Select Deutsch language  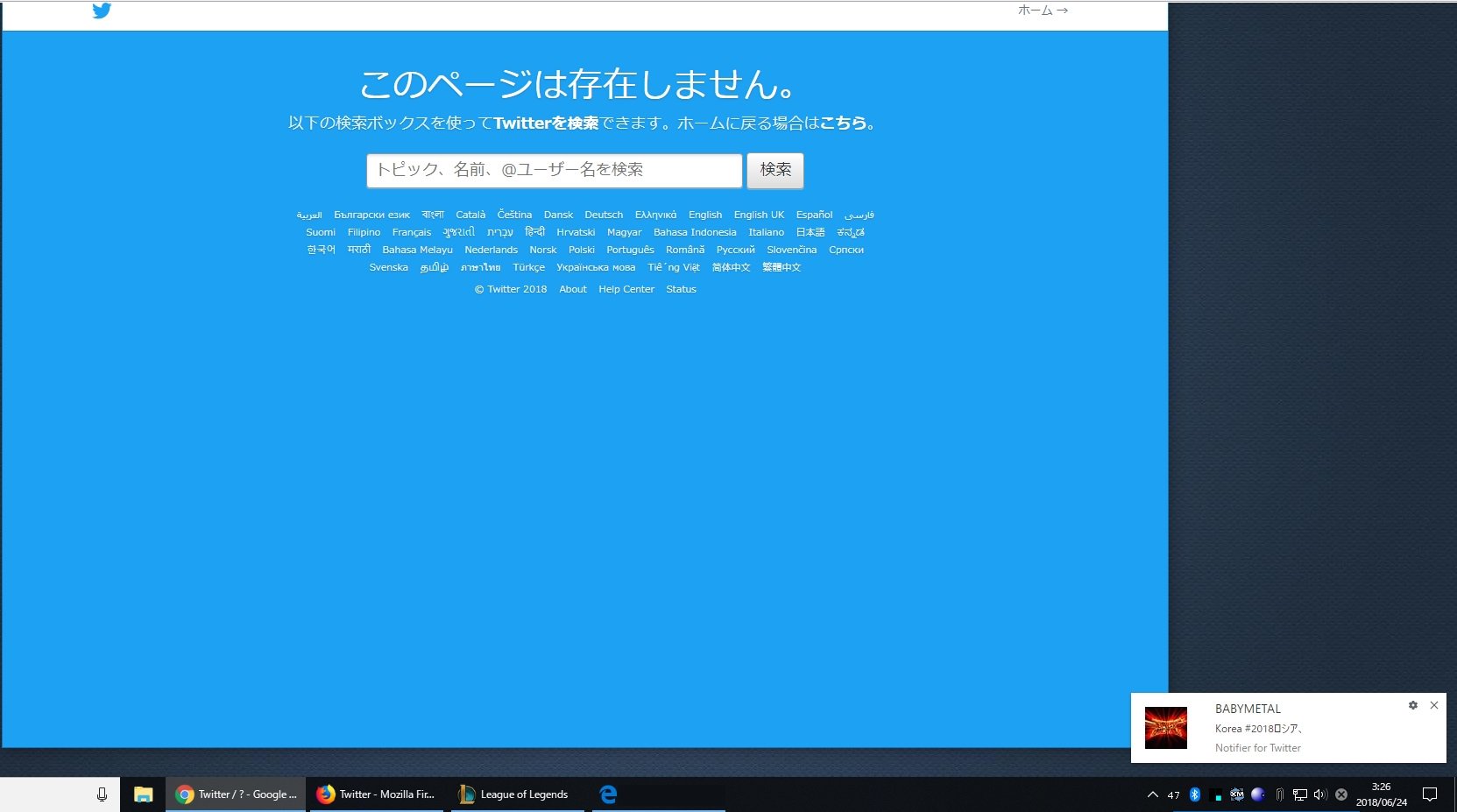(x=604, y=215)
